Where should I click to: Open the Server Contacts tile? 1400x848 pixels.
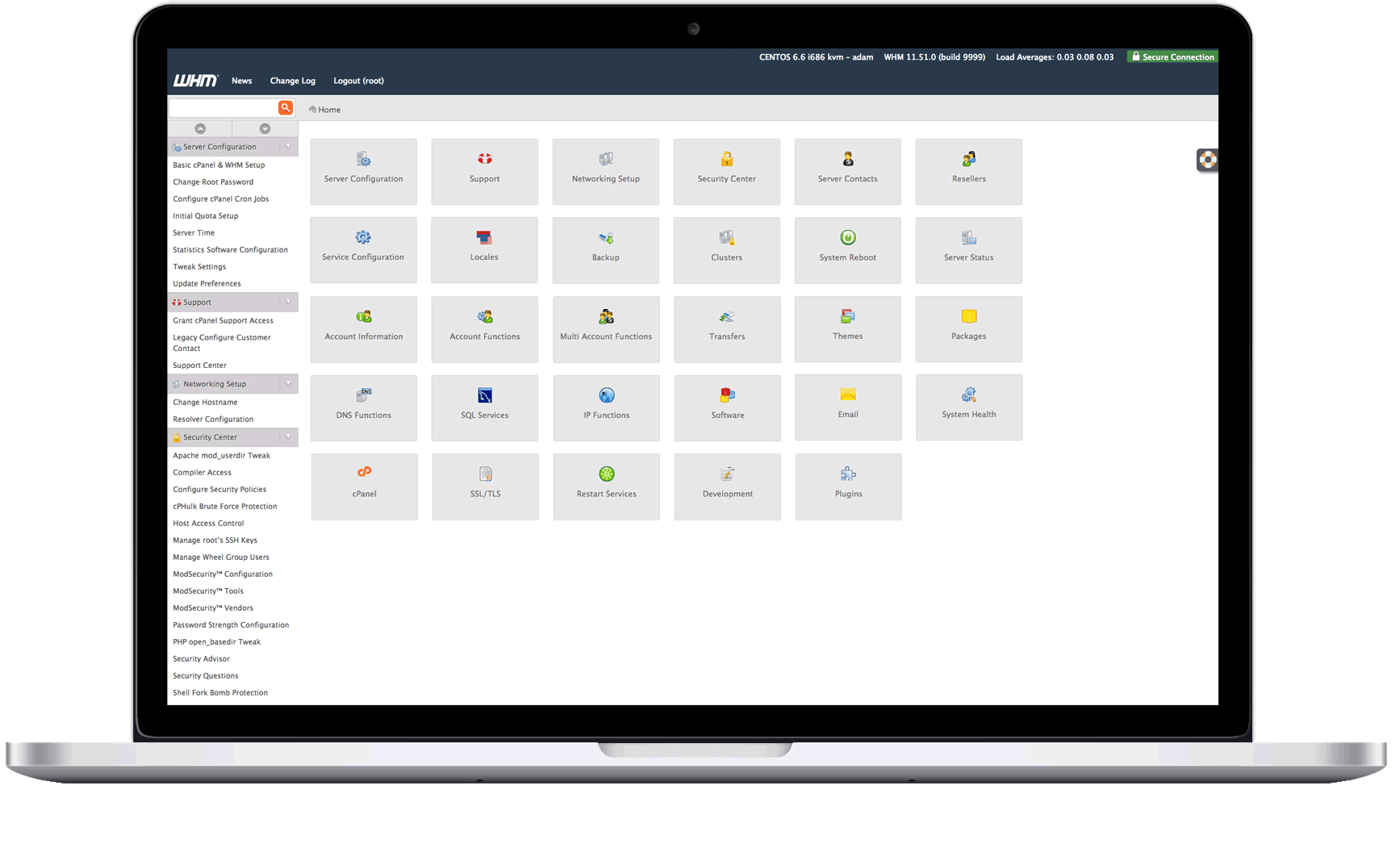pyautogui.click(x=848, y=172)
